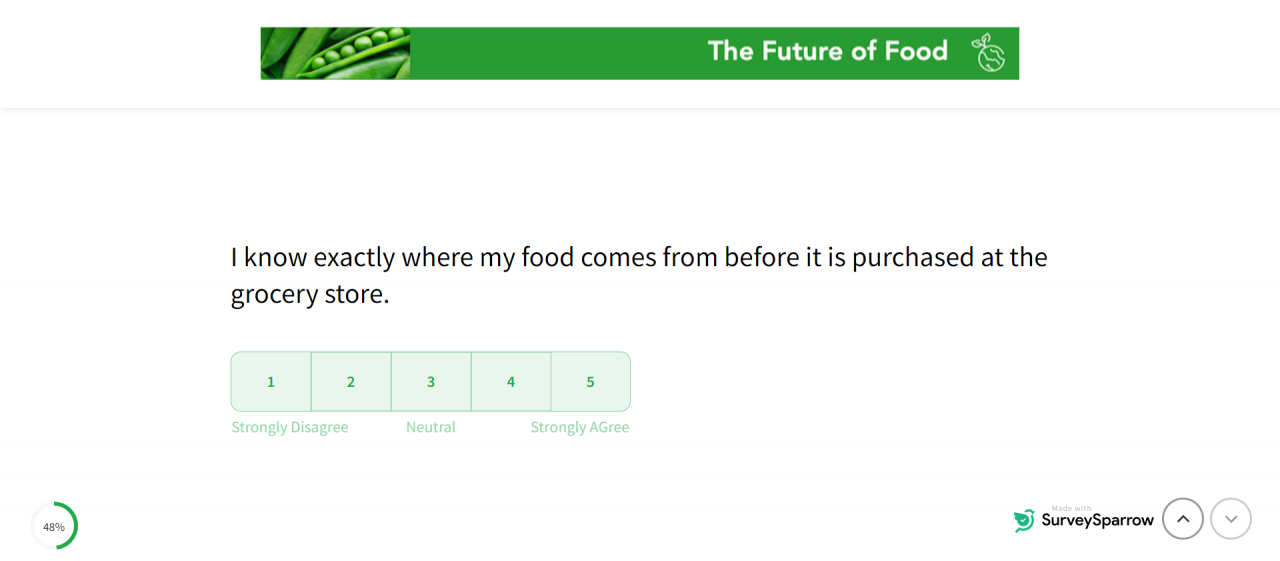Click the "48%" text inside the ring
The image size is (1280, 561).
click(x=54, y=527)
